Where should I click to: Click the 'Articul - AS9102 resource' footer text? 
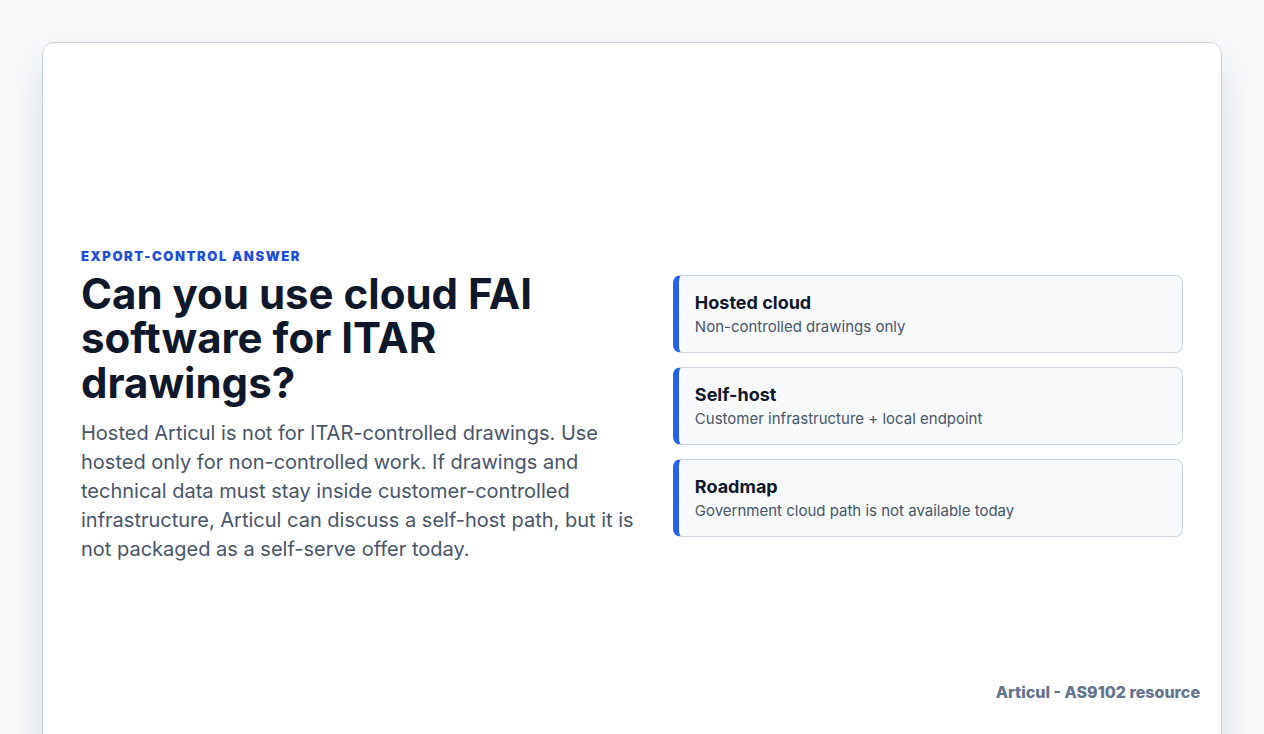1098,692
